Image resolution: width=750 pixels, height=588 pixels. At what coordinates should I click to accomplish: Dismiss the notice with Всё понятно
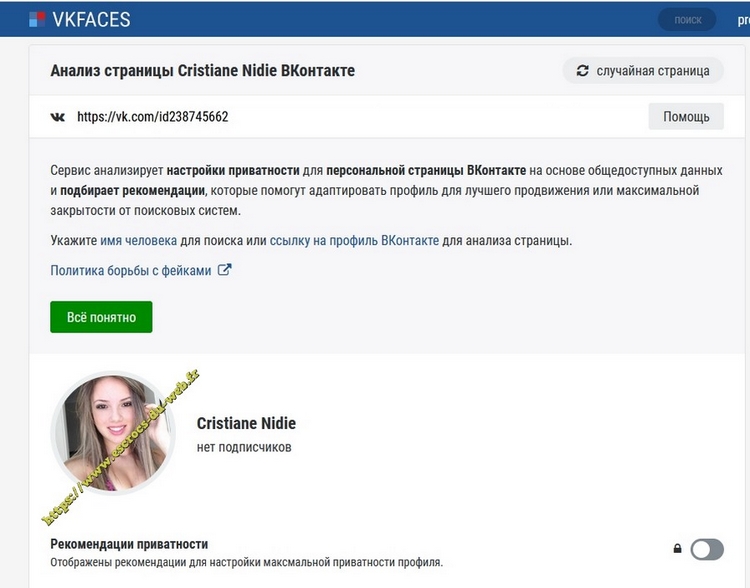tap(101, 317)
